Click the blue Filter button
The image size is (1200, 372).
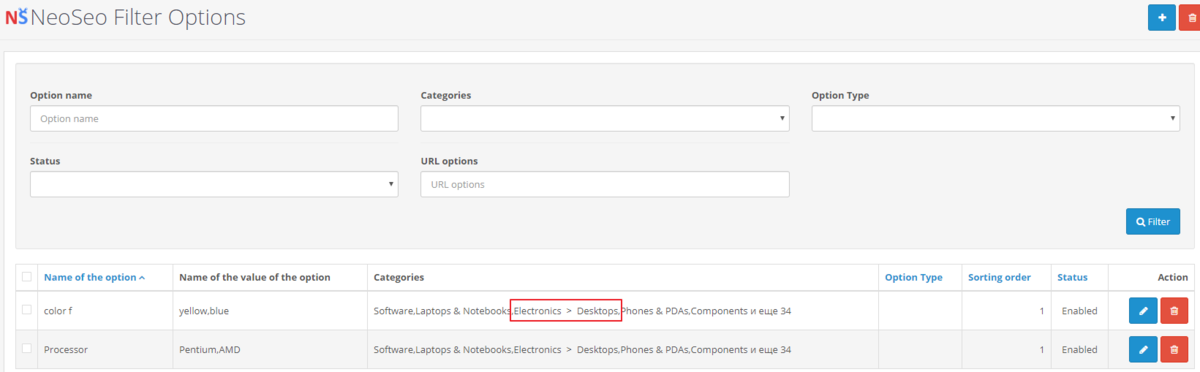click(1153, 221)
